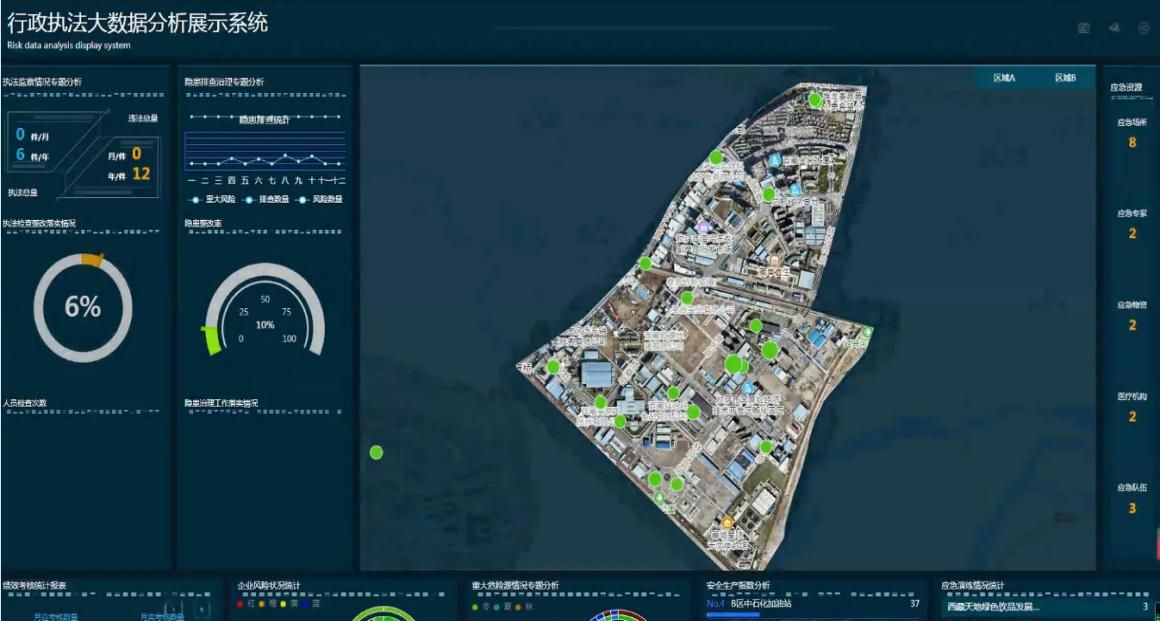Image resolution: width=1160 pixels, height=621 pixels.
Task: Click the orange building marker at the map's south
Action: 728,523
